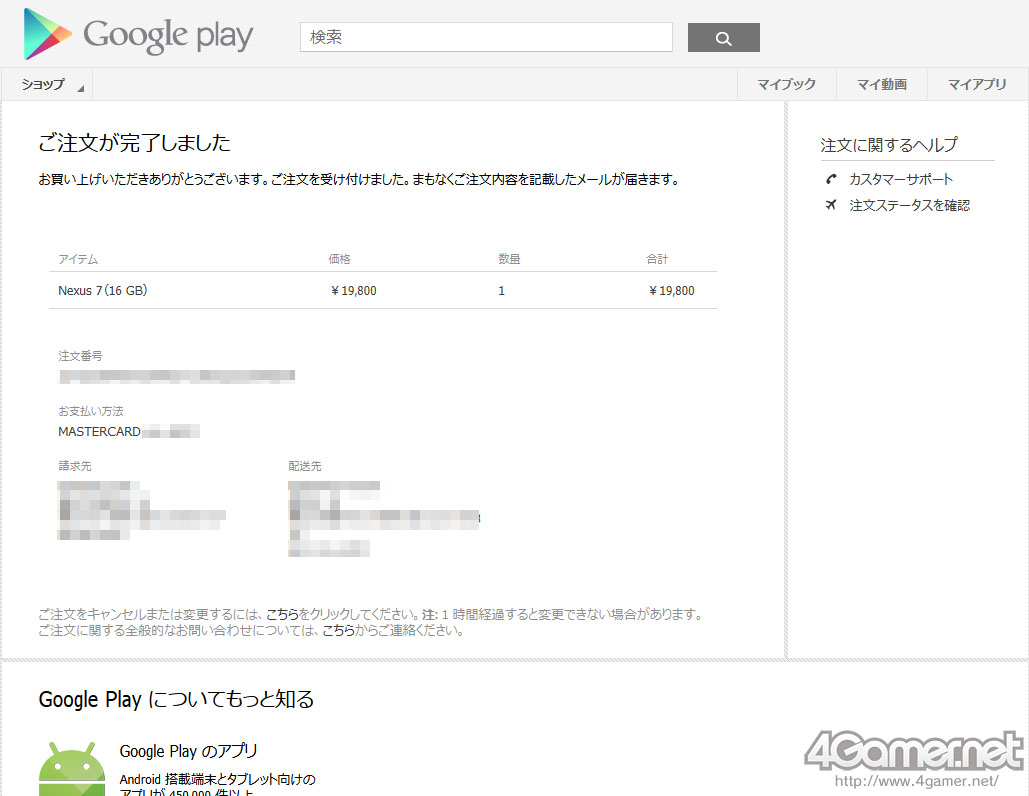Click the http://www.4gamer.net/ URL text

[x=916, y=781]
